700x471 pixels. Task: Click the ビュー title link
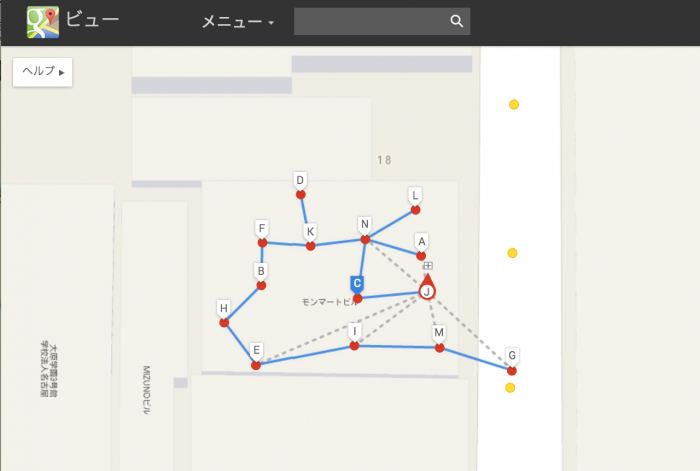point(92,20)
